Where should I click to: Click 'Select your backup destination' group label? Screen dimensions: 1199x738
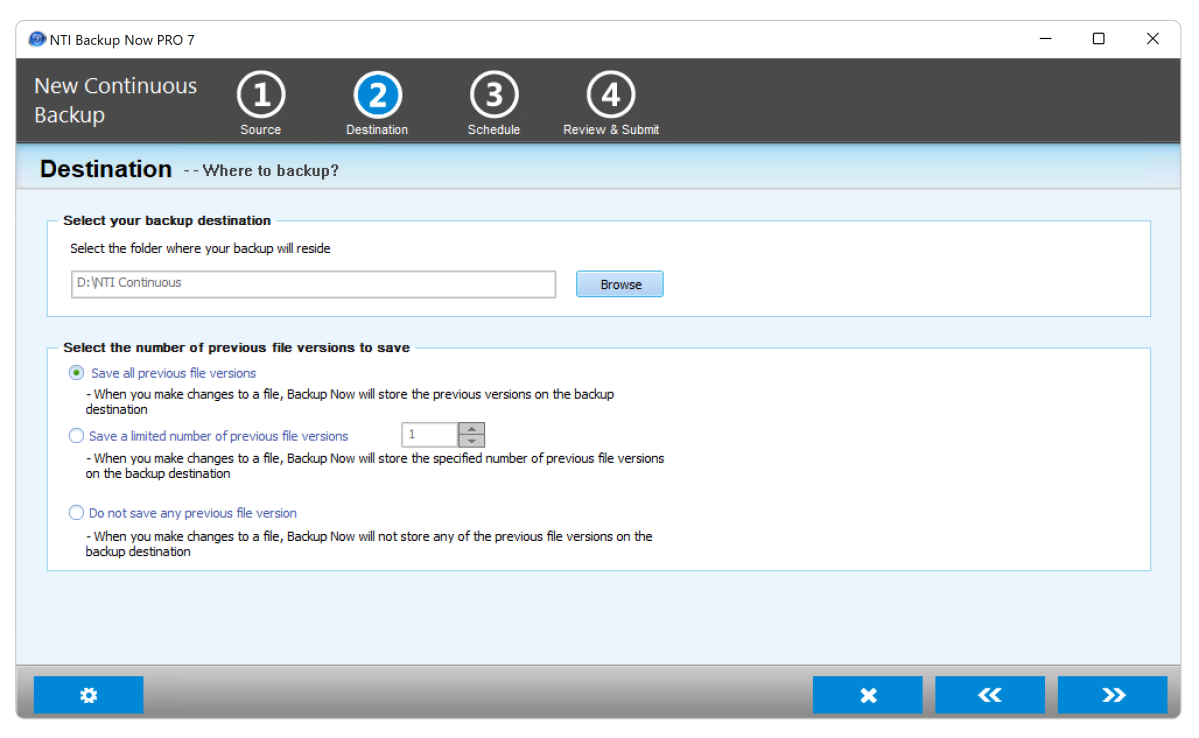pyautogui.click(x=167, y=220)
